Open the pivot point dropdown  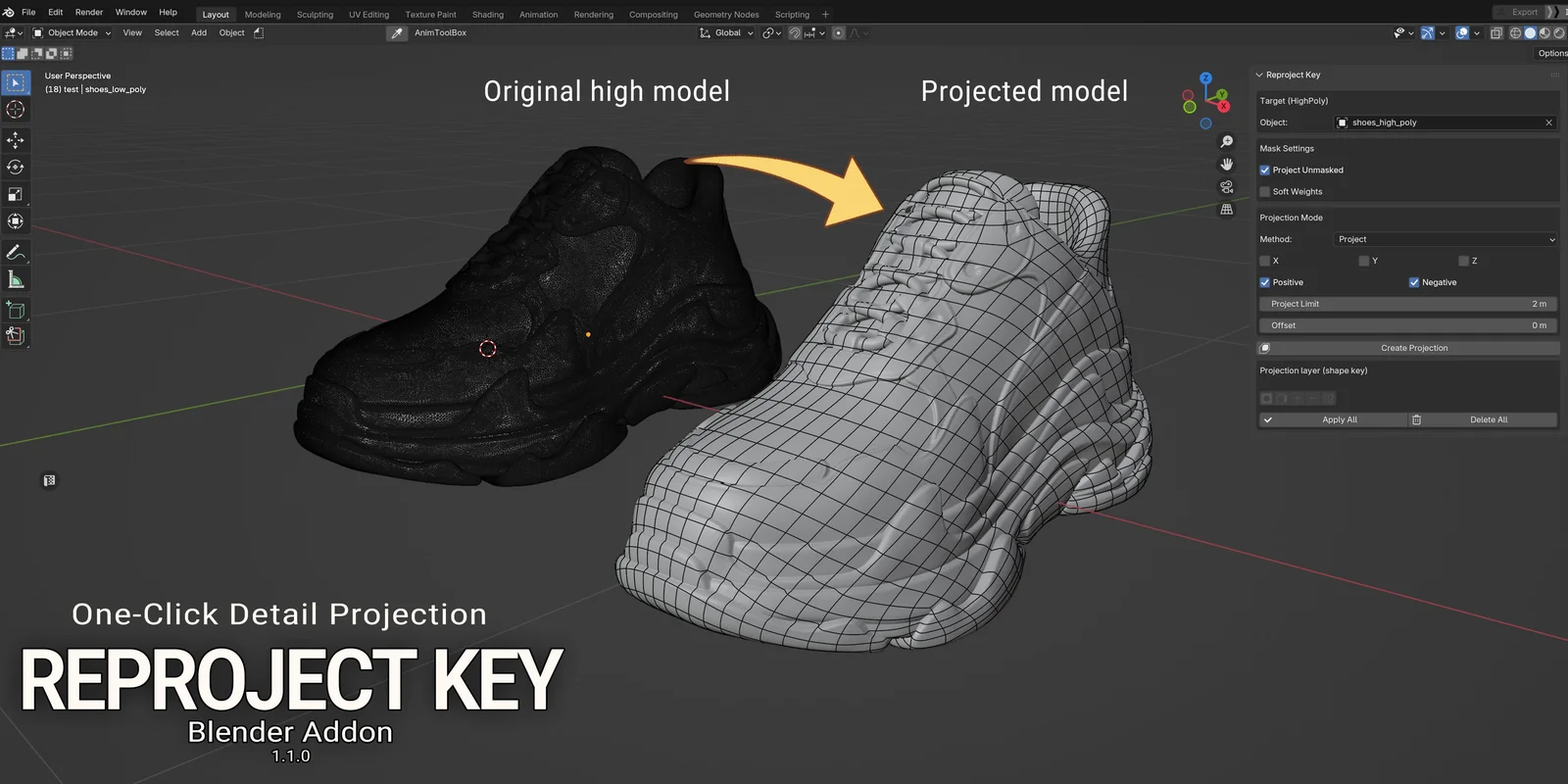click(772, 33)
